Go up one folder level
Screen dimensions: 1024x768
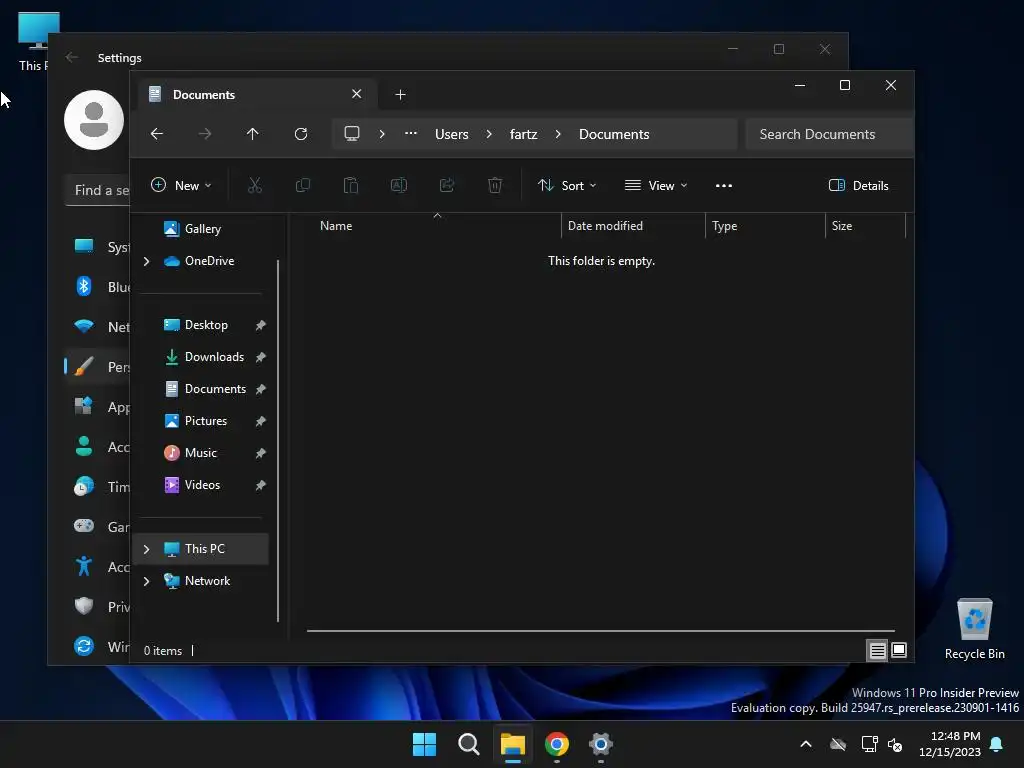[x=253, y=134]
